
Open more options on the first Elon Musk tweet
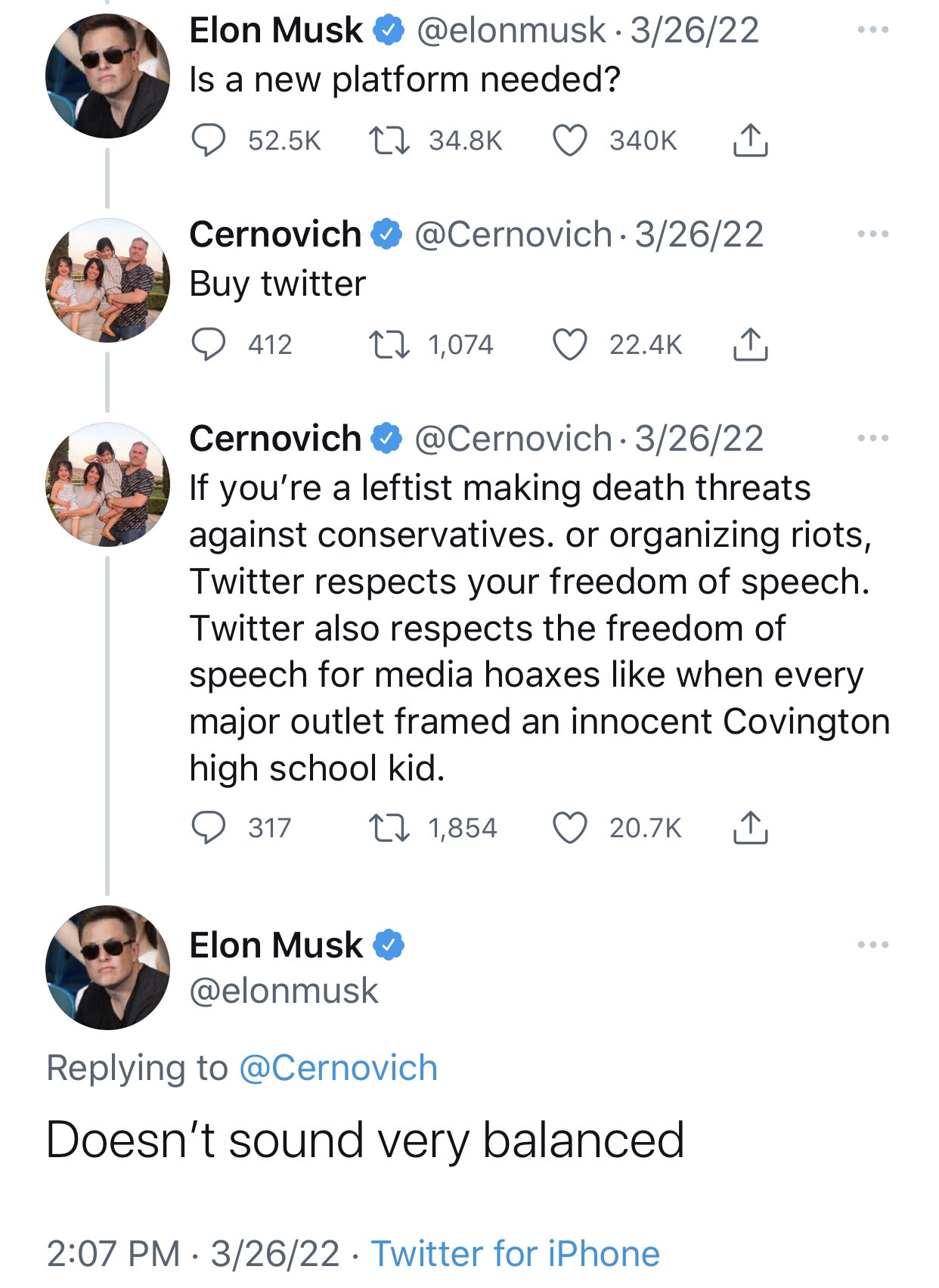click(x=873, y=30)
